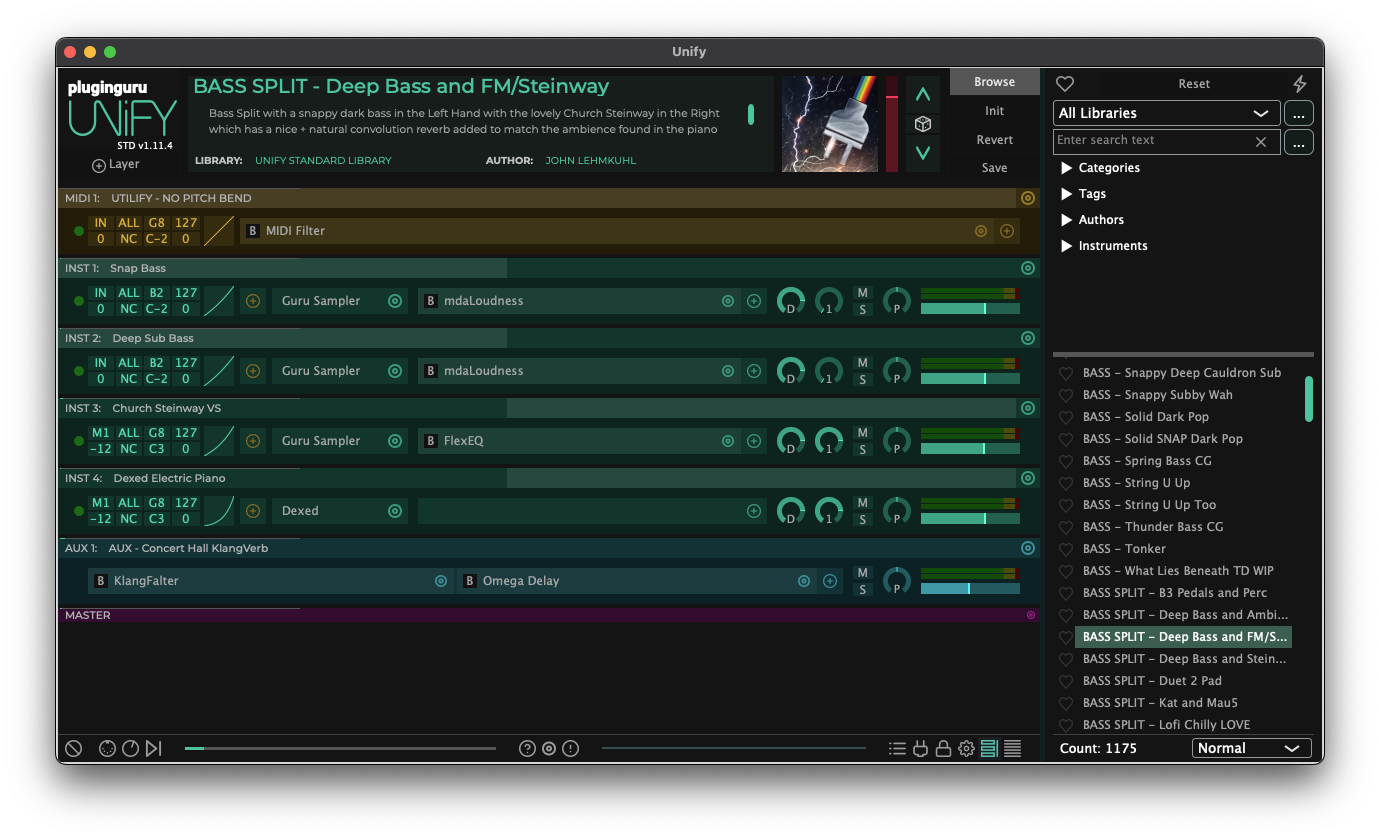Open the list view icon in bottom bar
Image resolution: width=1380 pixels, height=838 pixels.
897,748
